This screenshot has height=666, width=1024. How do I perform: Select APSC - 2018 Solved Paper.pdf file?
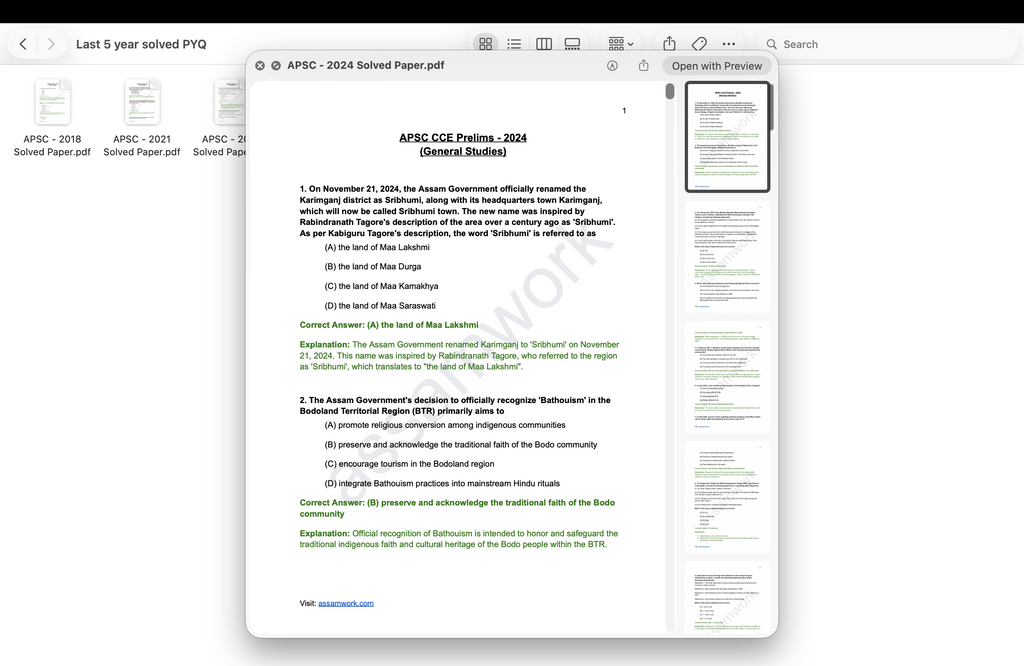coord(52,118)
